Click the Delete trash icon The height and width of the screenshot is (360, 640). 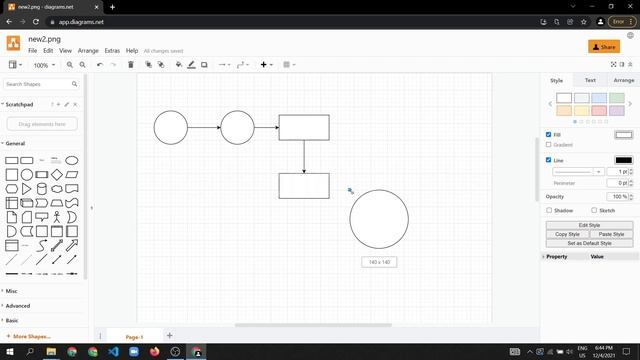coord(131,65)
